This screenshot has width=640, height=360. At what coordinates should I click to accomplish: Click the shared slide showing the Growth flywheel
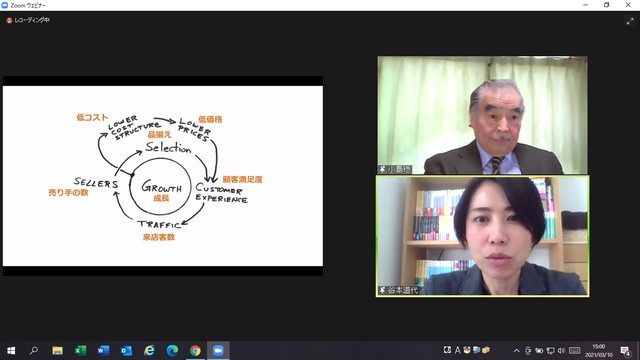coord(163,176)
